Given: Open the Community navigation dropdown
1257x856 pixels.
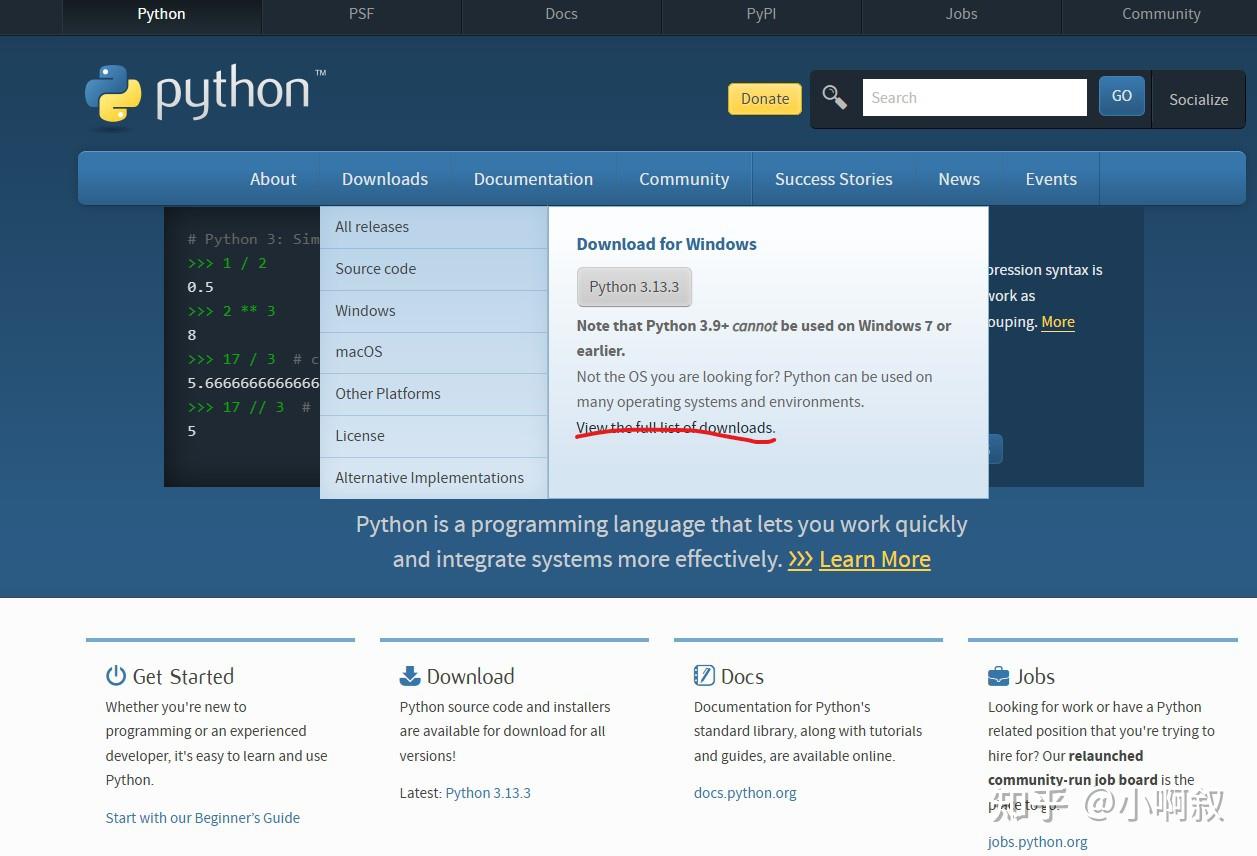Looking at the screenshot, I should (684, 178).
